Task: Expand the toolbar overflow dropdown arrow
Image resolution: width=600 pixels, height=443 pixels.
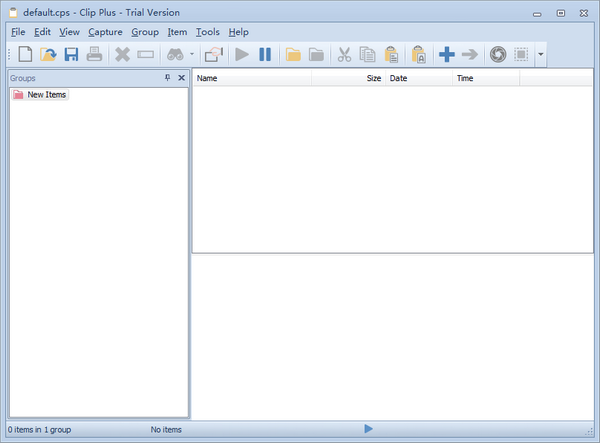Action: click(541, 55)
